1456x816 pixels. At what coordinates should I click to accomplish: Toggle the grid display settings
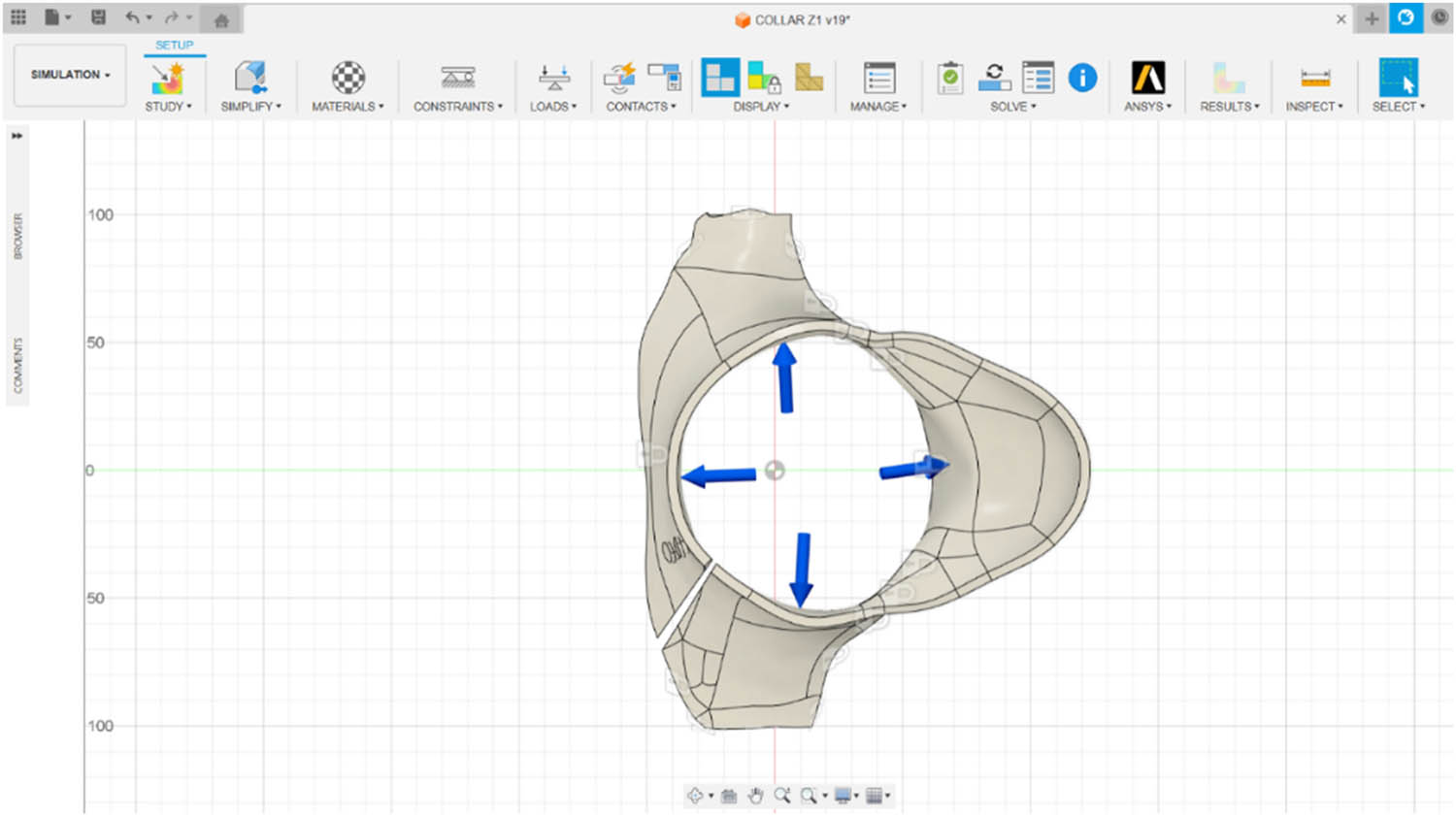(x=877, y=795)
